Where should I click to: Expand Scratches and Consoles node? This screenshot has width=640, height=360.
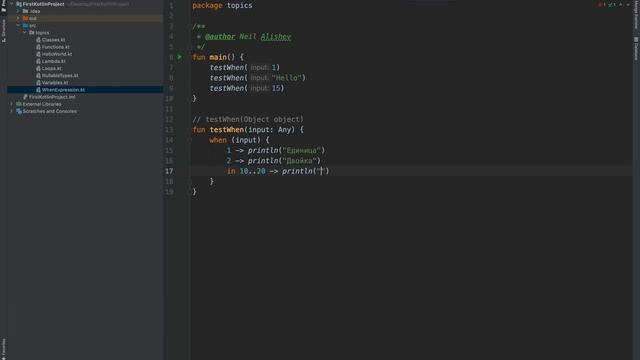[x=12, y=111]
